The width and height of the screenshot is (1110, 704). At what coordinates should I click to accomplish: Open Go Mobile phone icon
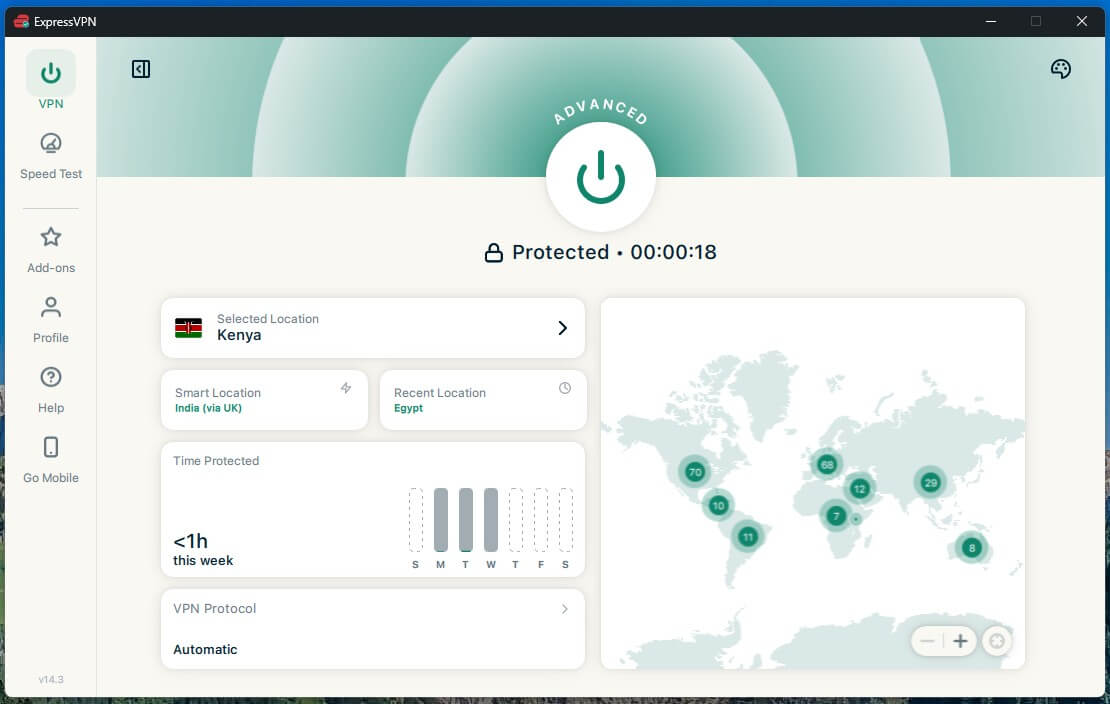point(51,447)
